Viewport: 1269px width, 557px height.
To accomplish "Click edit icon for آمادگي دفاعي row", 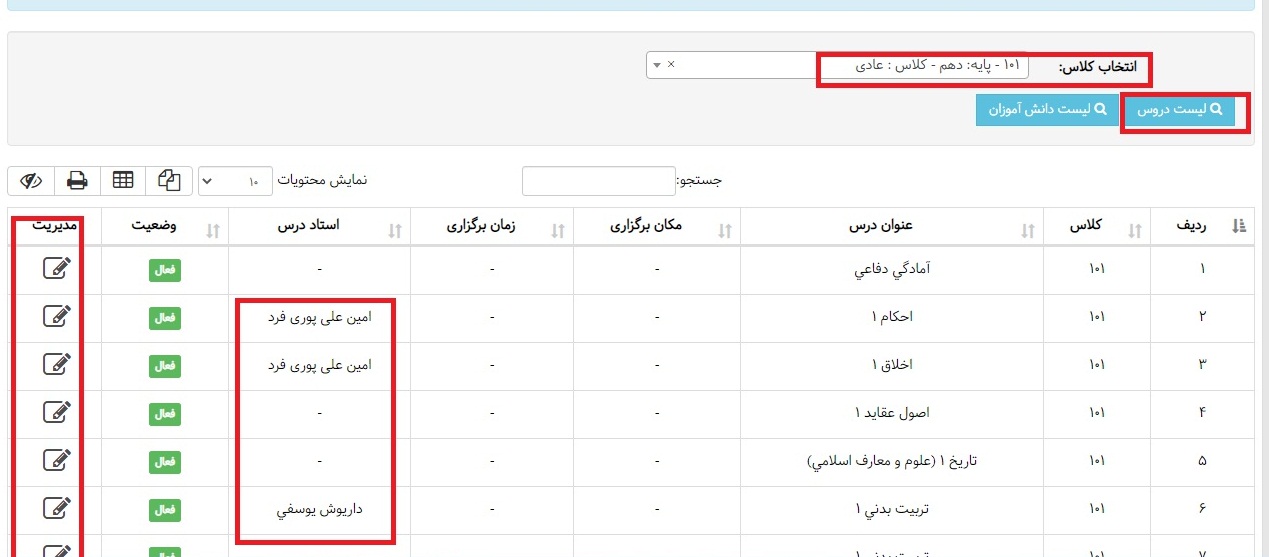I will tap(58, 269).
